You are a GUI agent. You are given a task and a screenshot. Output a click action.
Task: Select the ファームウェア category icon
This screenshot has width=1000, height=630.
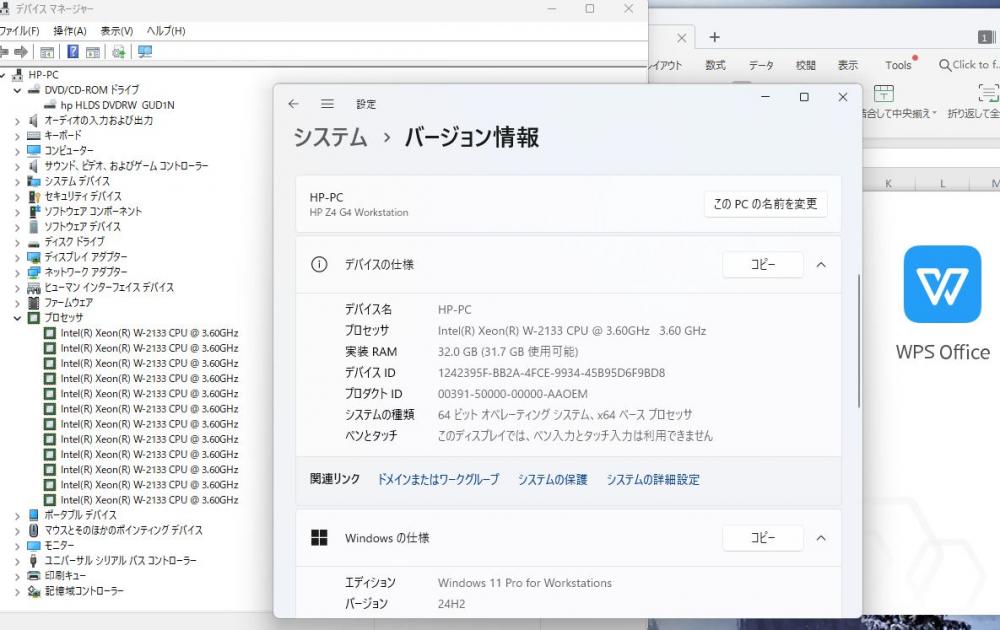(x=34, y=302)
